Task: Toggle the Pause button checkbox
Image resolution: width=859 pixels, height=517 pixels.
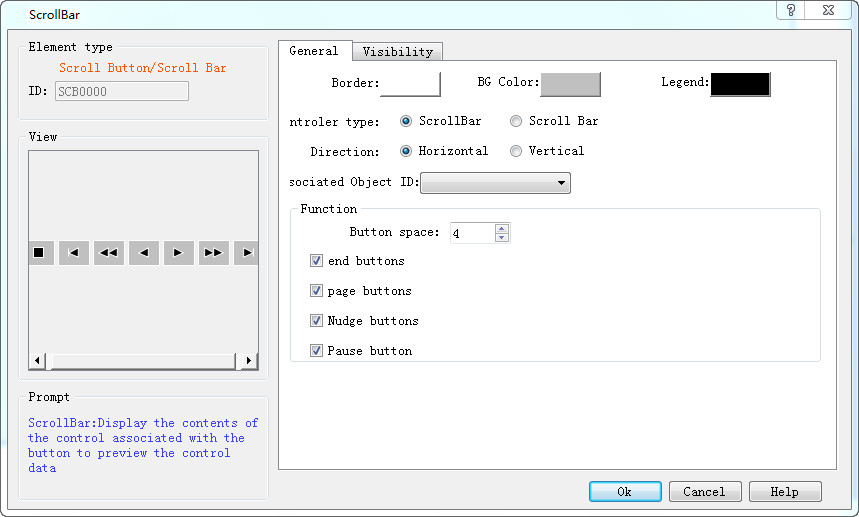Action: pos(316,351)
